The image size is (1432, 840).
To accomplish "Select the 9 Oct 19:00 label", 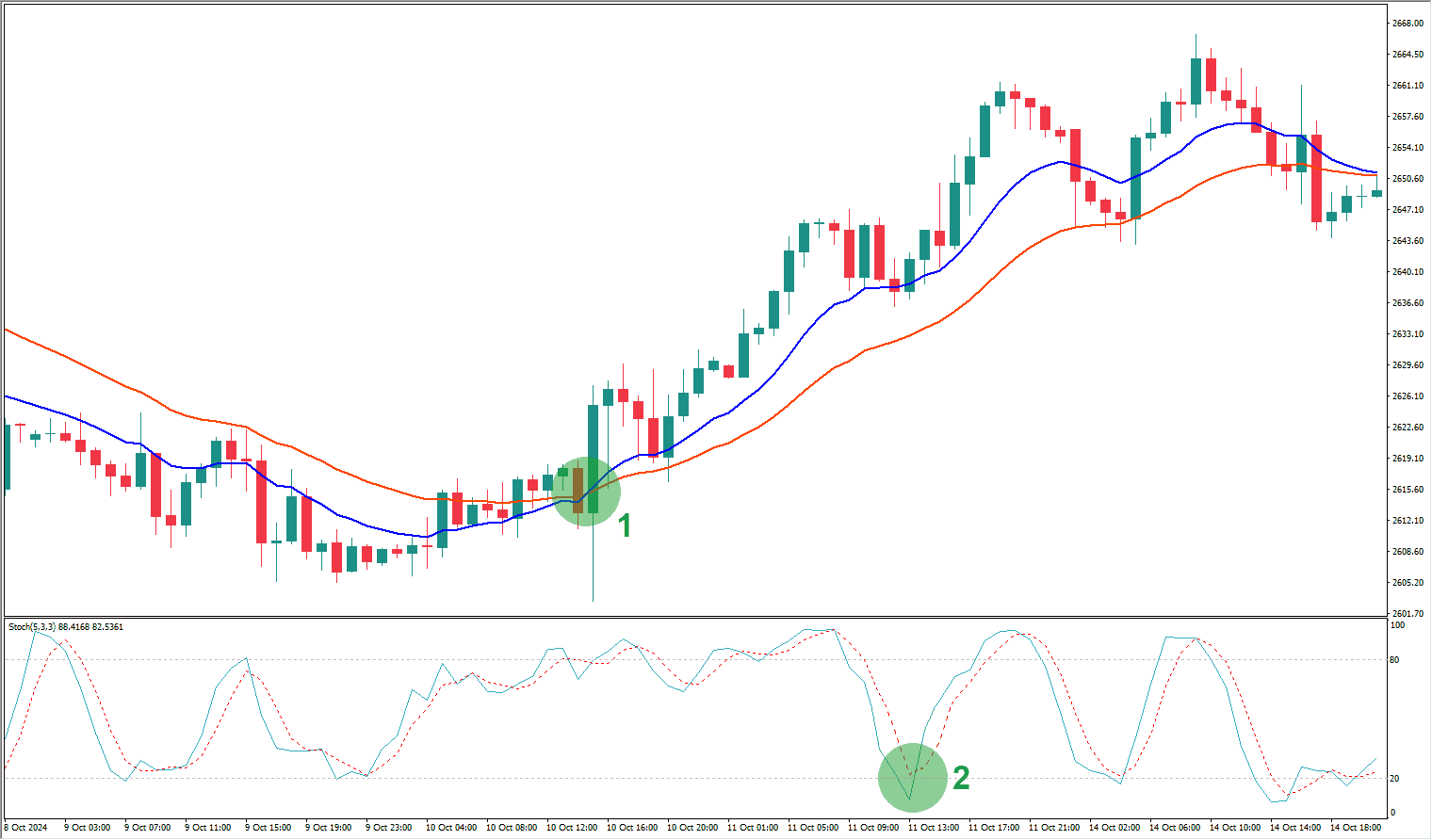I will pyautogui.click(x=329, y=828).
